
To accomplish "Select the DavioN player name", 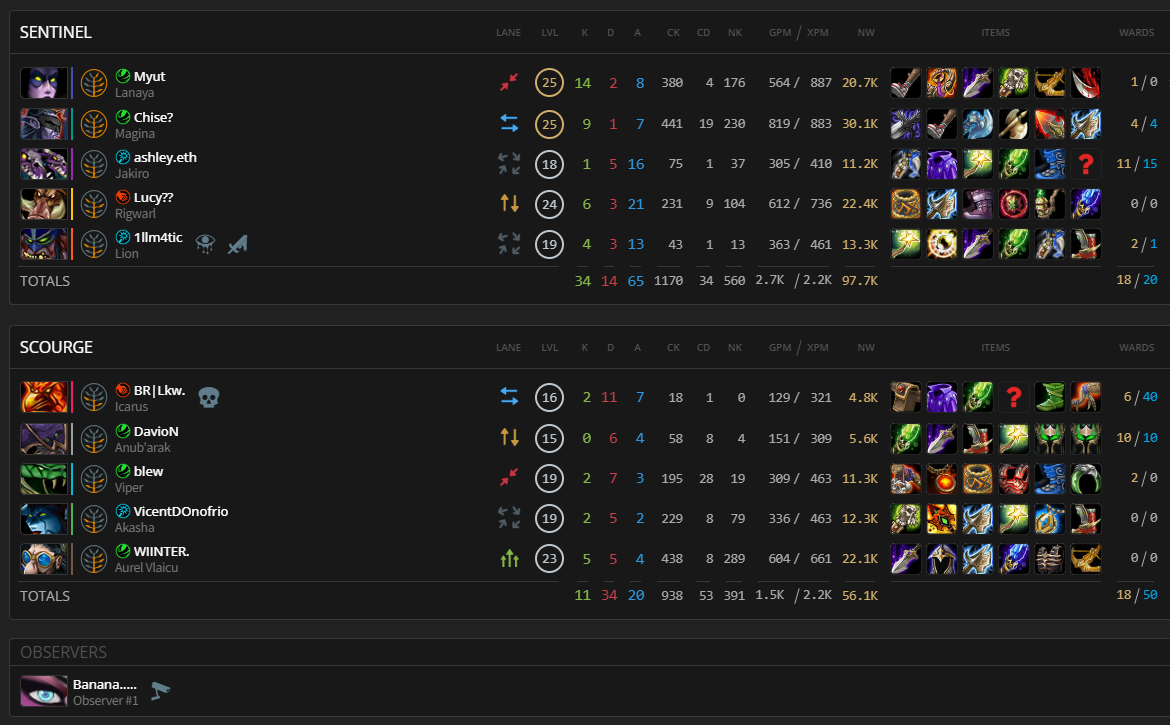I will [155, 431].
